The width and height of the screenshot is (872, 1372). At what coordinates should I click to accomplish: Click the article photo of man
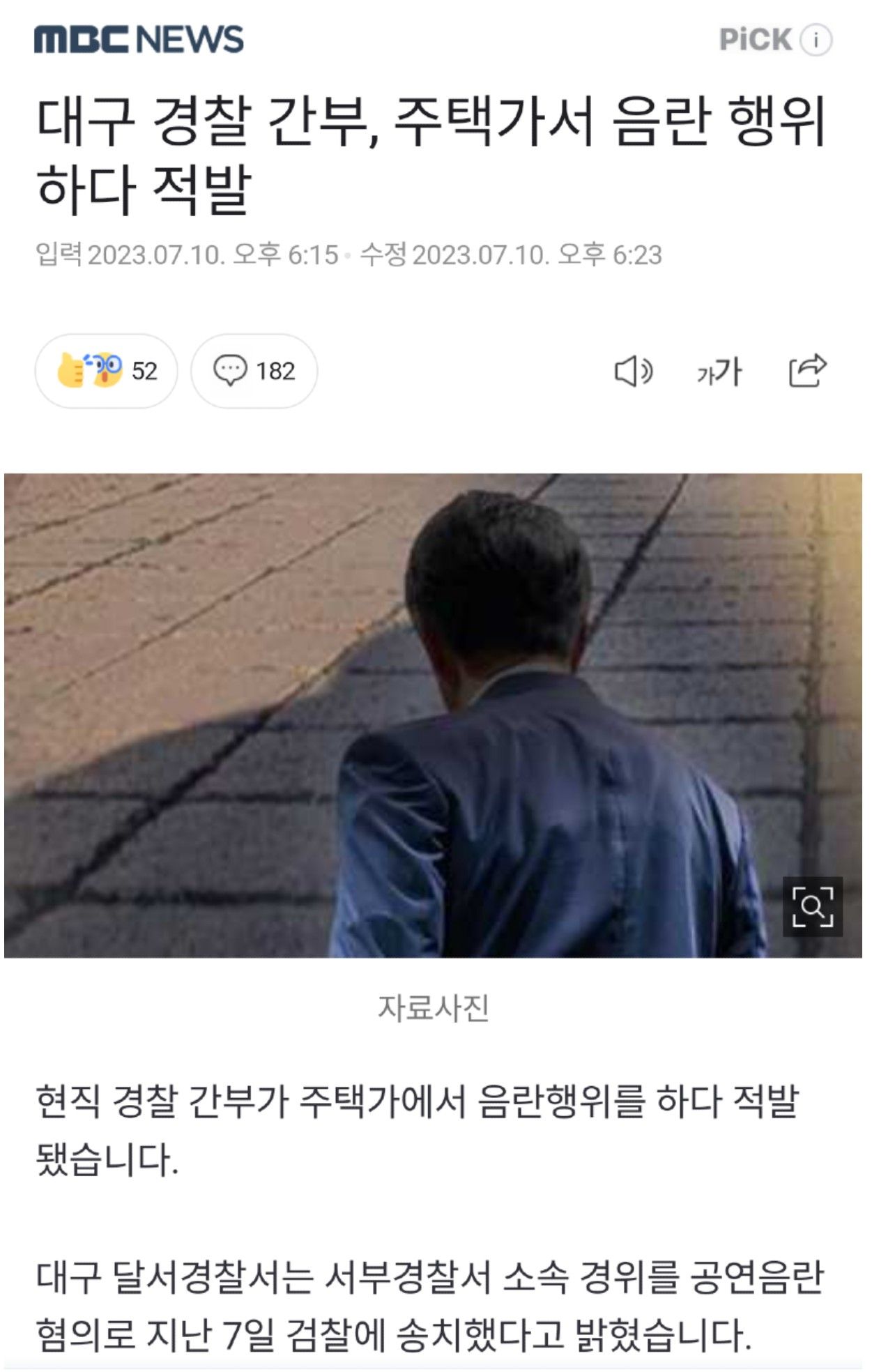[433, 715]
